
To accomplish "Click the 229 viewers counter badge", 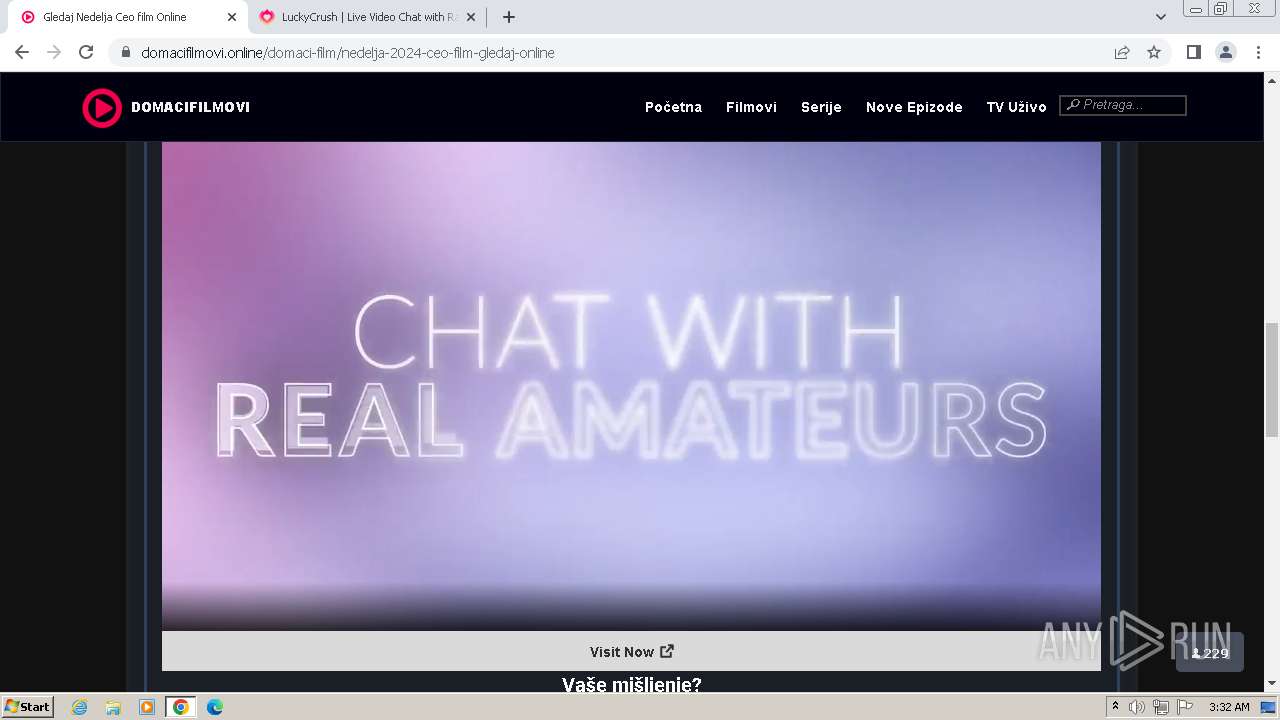I will pos(1210,653).
